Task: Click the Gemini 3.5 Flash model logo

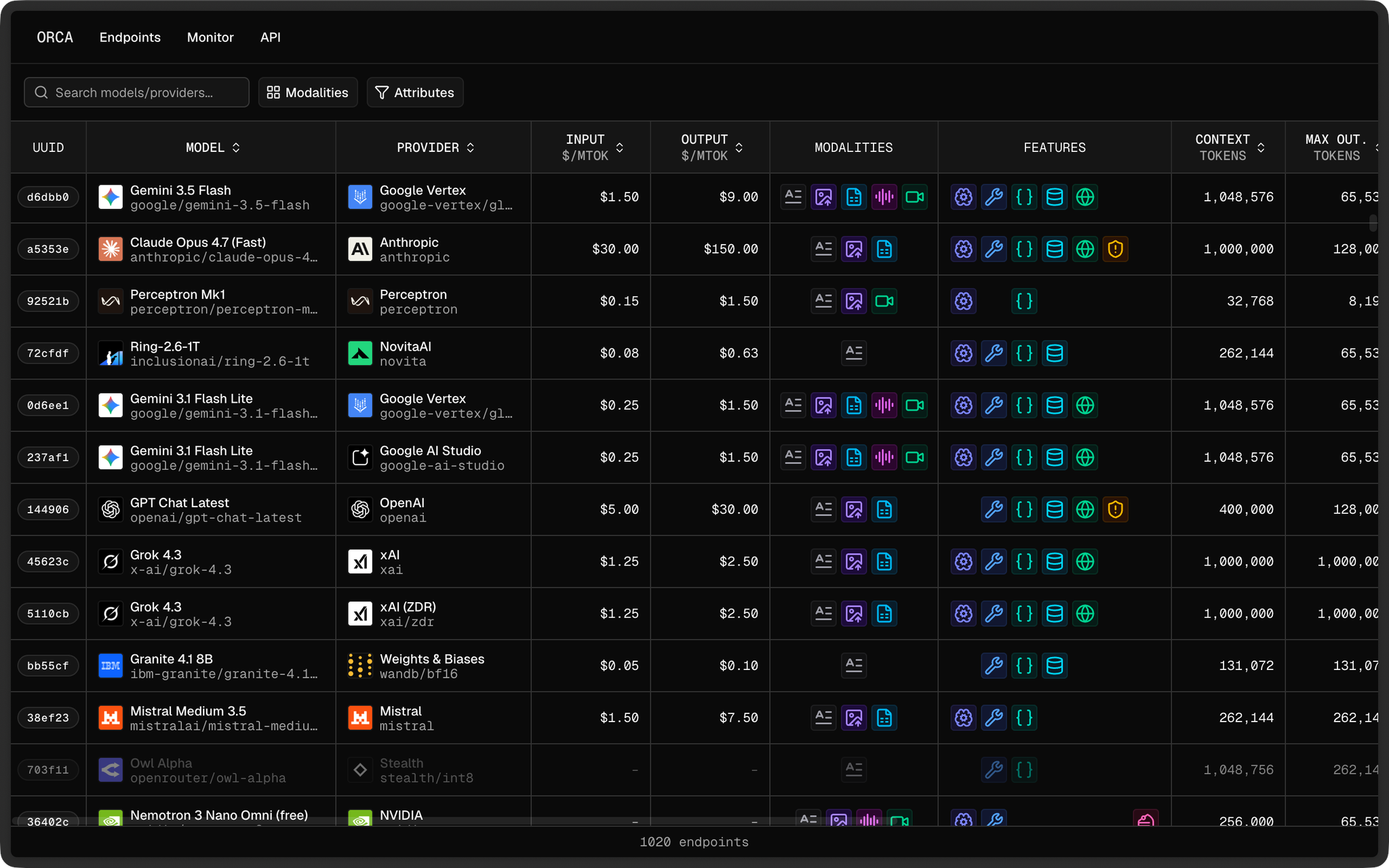Action: pyautogui.click(x=111, y=197)
